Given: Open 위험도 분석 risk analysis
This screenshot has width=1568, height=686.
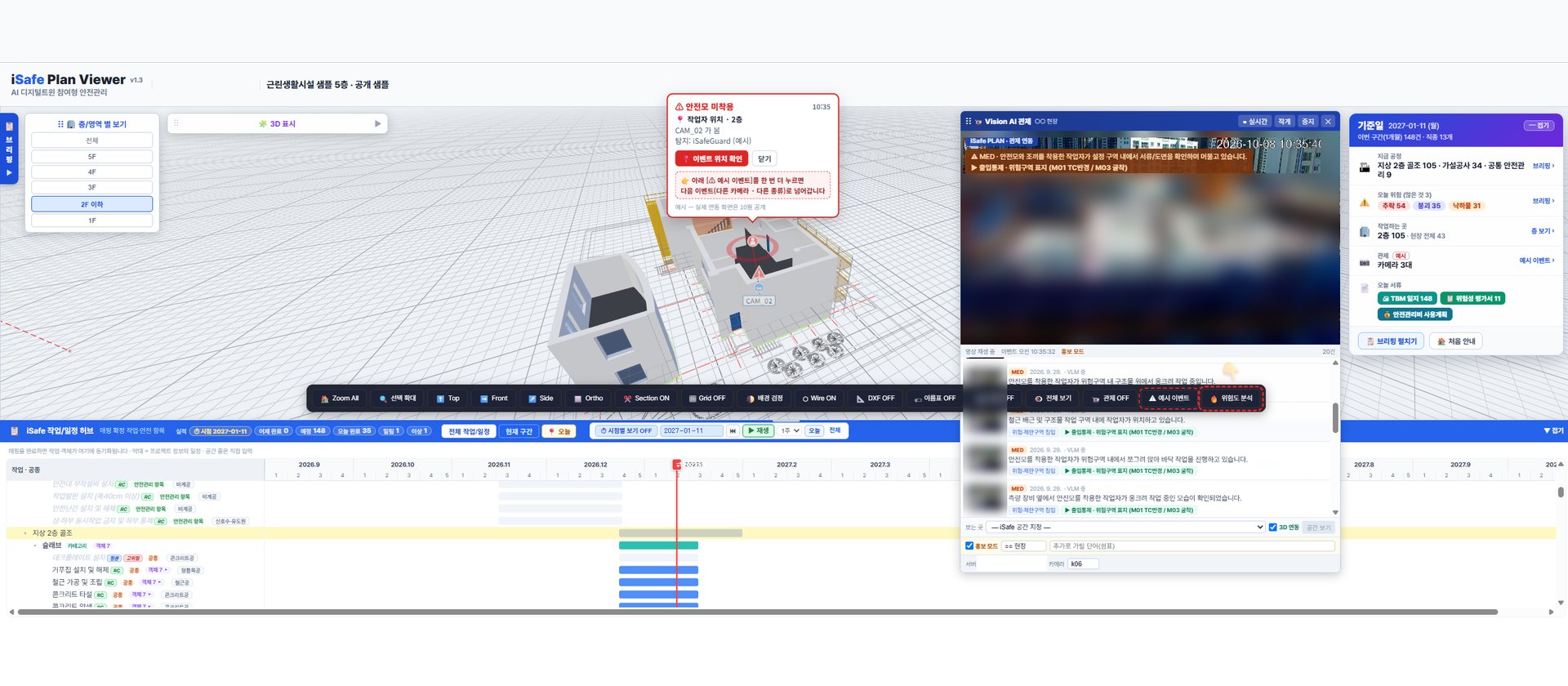Looking at the screenshot, I should [1232, 399].
